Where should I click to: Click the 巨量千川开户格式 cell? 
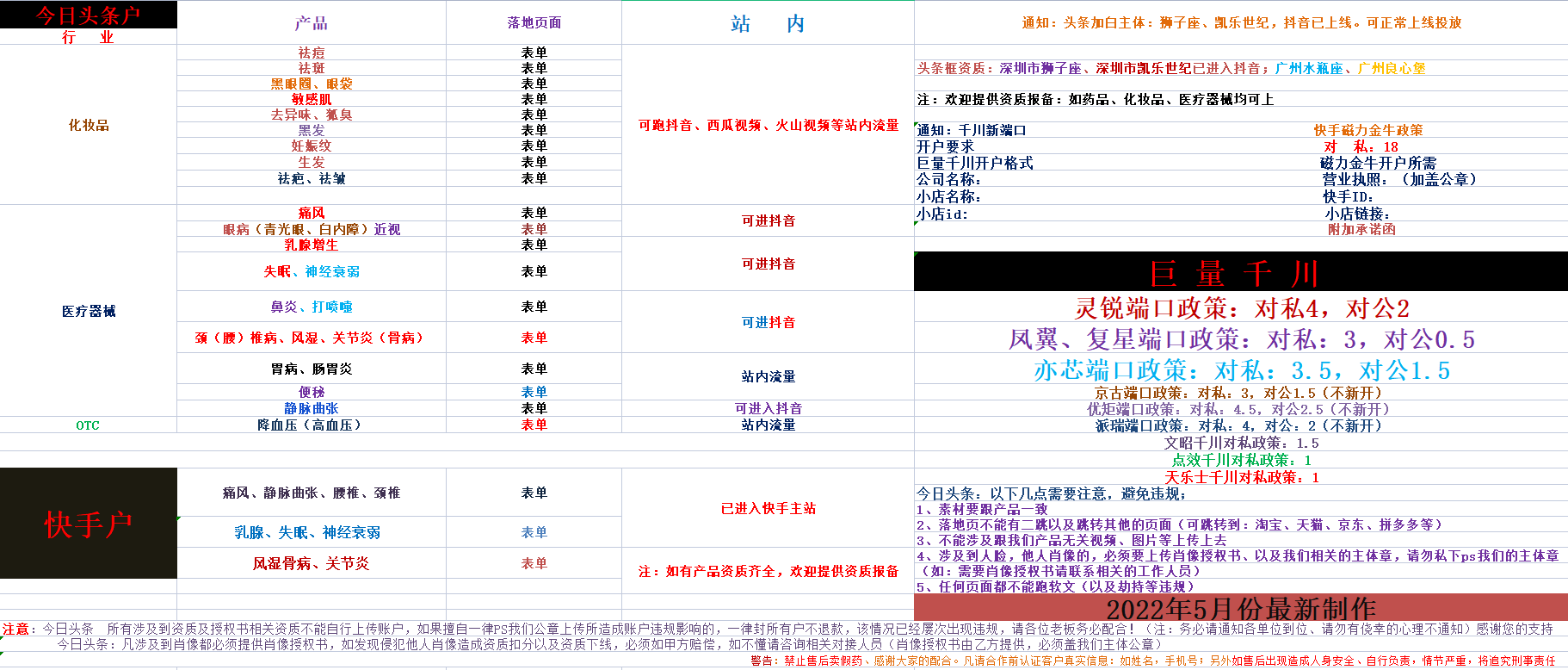pyautogui.click(x=974, y=163)
